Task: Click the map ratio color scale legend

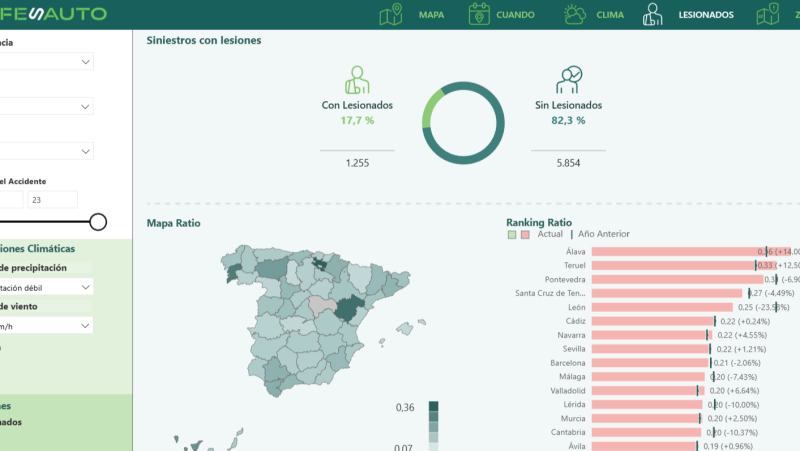Action: tap(434, 425)
